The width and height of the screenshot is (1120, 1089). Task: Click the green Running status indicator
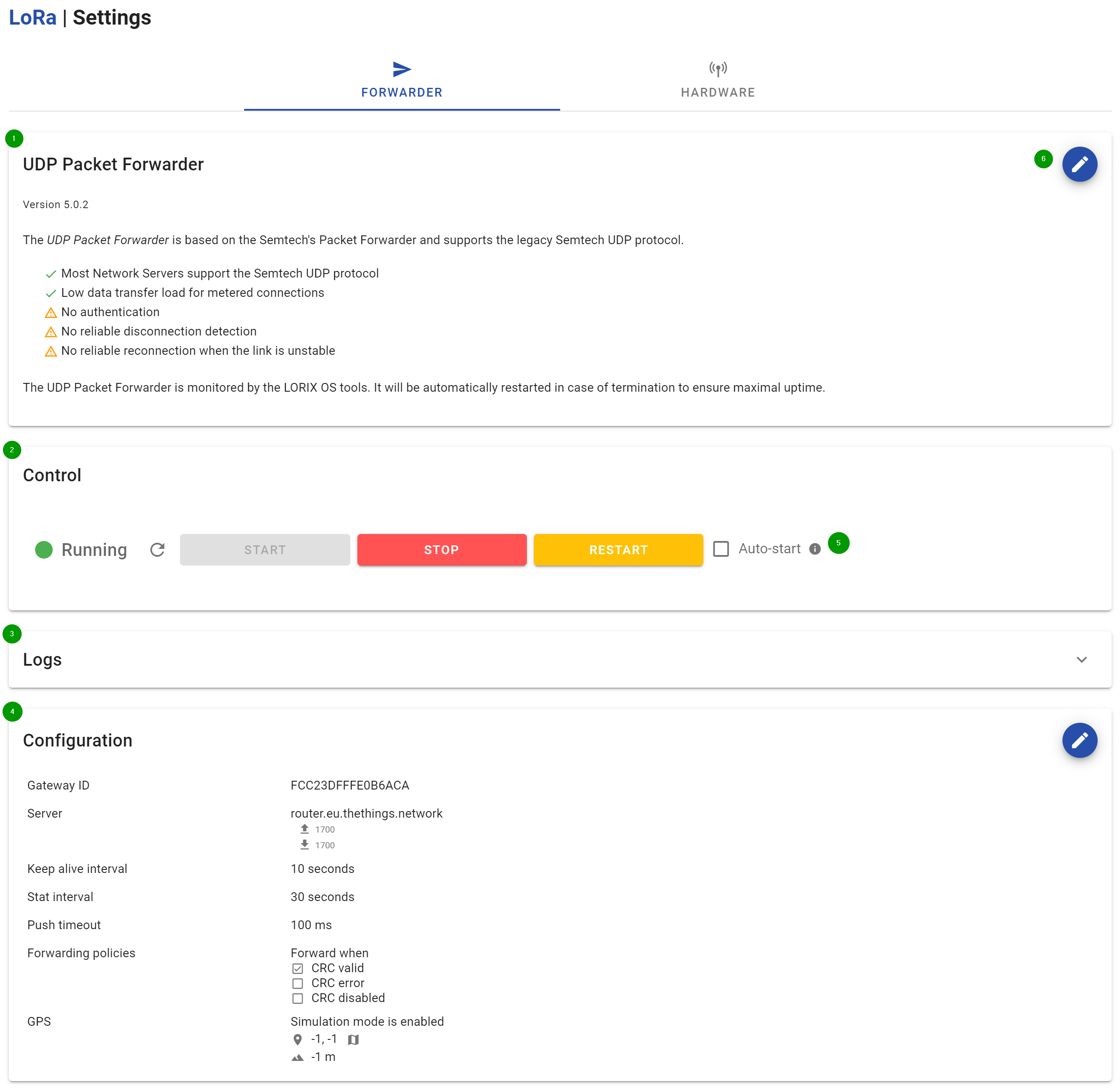44,550
